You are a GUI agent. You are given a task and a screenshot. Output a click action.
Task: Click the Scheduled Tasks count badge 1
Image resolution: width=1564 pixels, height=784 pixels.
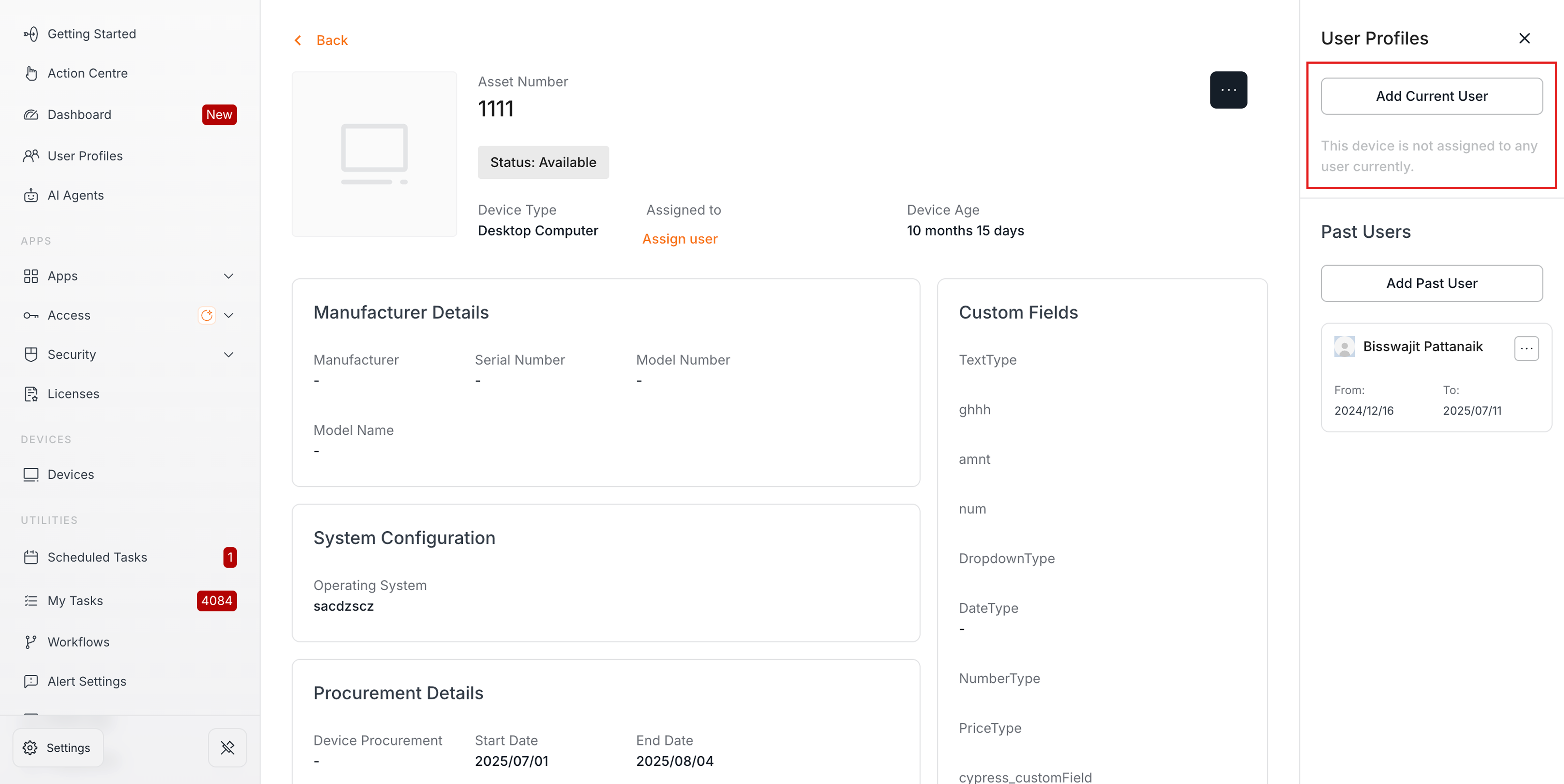(230, 557)
